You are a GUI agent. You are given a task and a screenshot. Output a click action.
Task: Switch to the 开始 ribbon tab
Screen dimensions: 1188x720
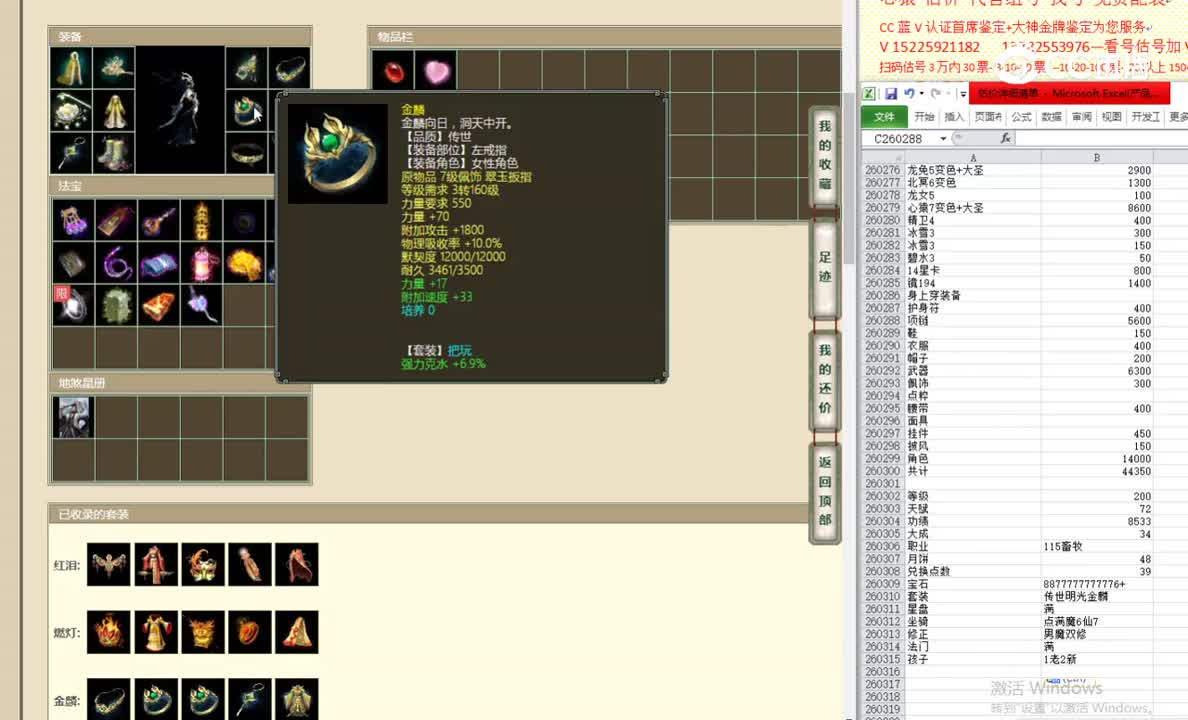coord(924,117)
